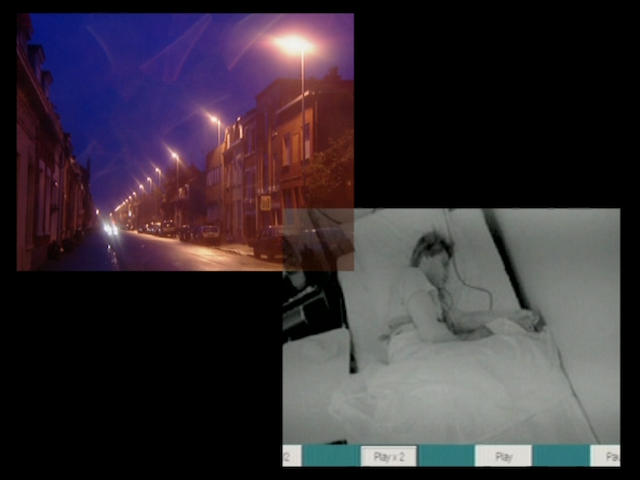Click the oncoming car headlights
This screenshot has height=480, width=640.
pyautogui.click(x=109, y=228)
